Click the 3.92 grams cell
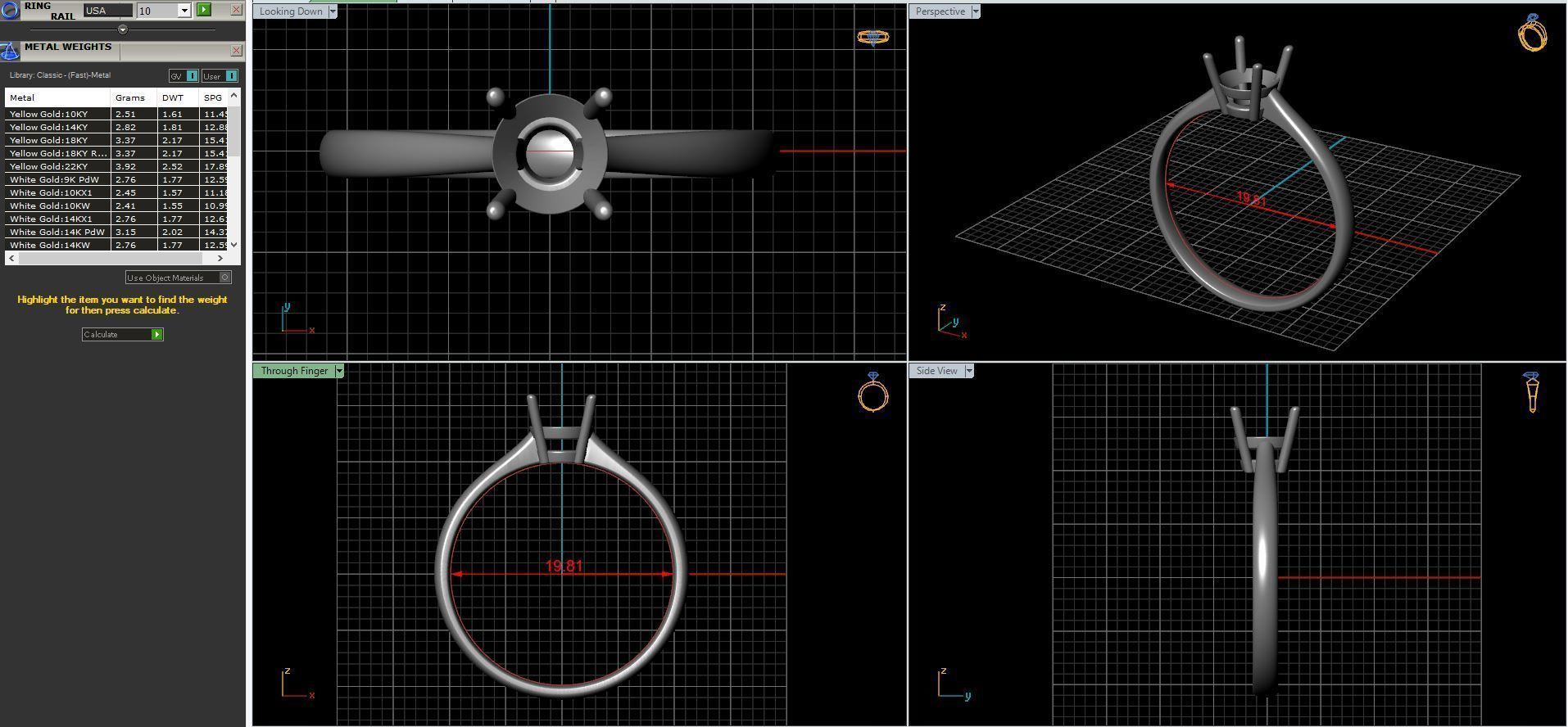Image resolution: width=1568 pixels, height=727 pixels. pyautogui.click(x=134, y=166)
